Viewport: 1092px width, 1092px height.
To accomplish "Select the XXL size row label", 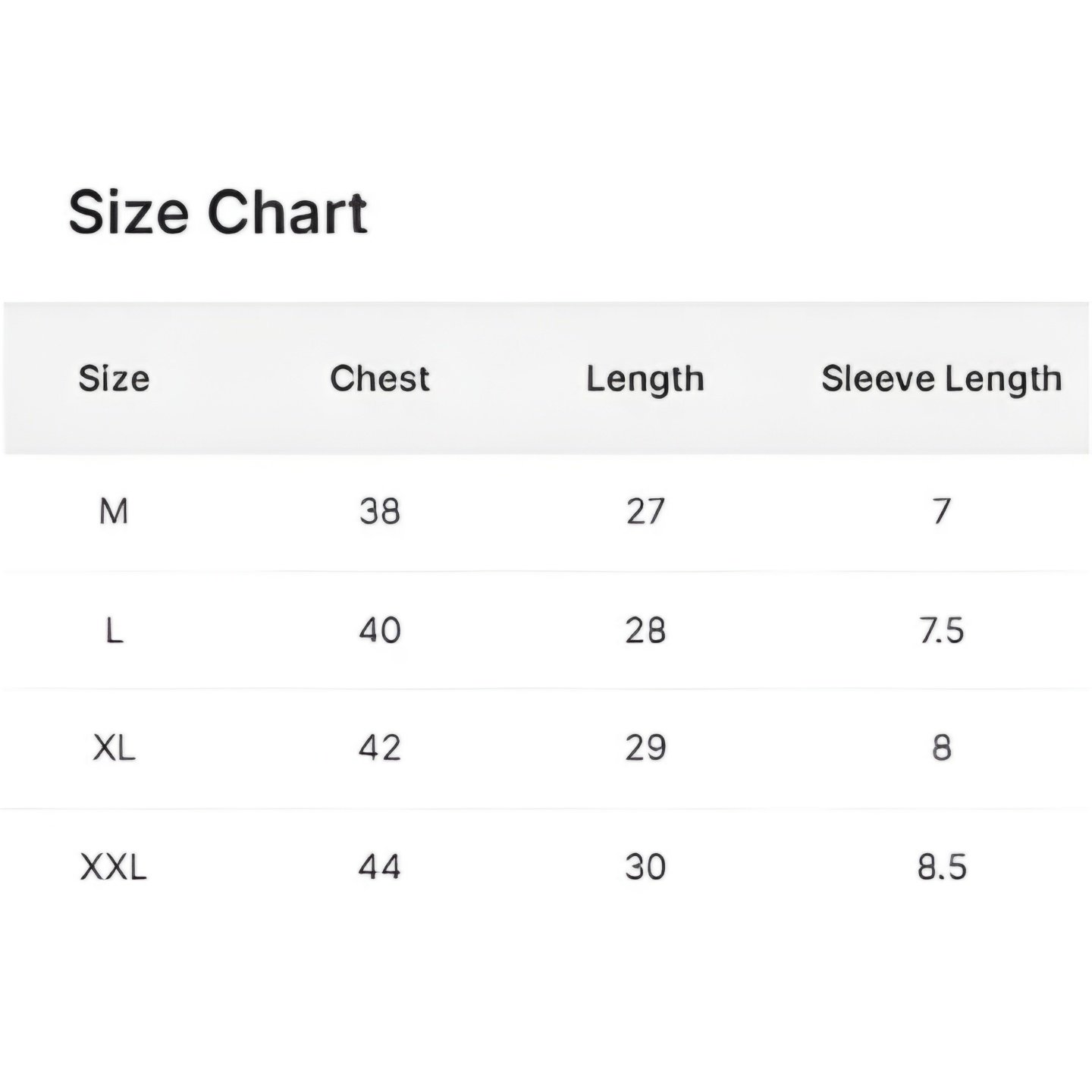I will 114,867.
